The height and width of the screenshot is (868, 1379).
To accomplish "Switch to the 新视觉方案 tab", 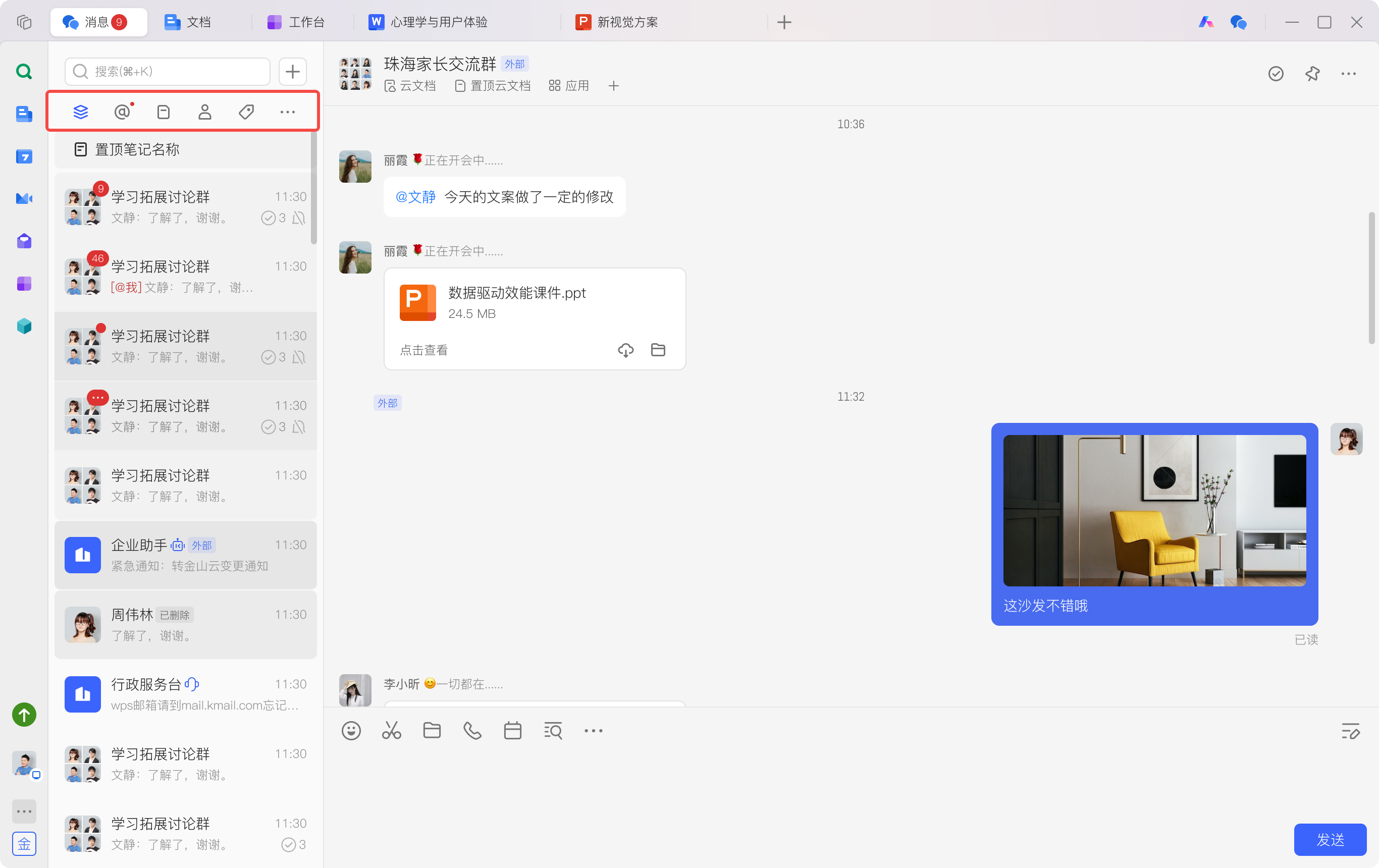I will 617,22.
